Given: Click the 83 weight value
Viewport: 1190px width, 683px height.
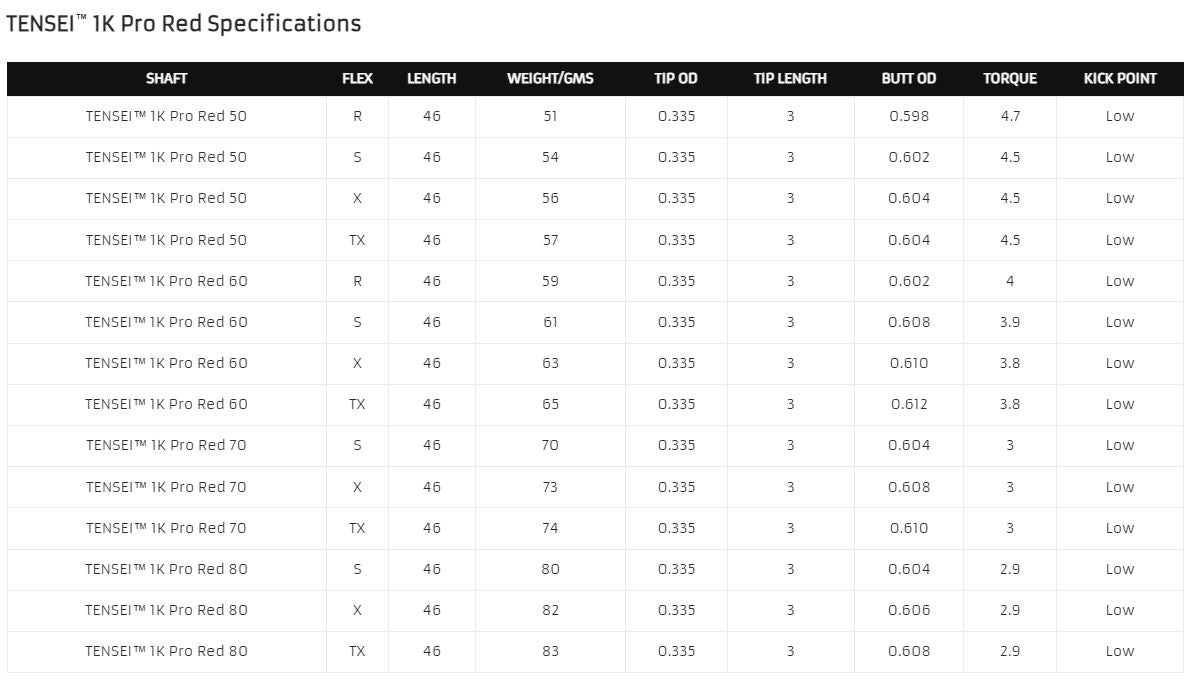Looking at the screenshot, I should (x=550, y=651).
